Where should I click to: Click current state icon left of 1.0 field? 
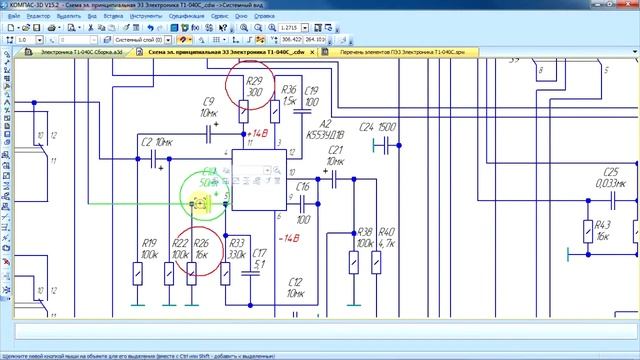tap(9, 40)
